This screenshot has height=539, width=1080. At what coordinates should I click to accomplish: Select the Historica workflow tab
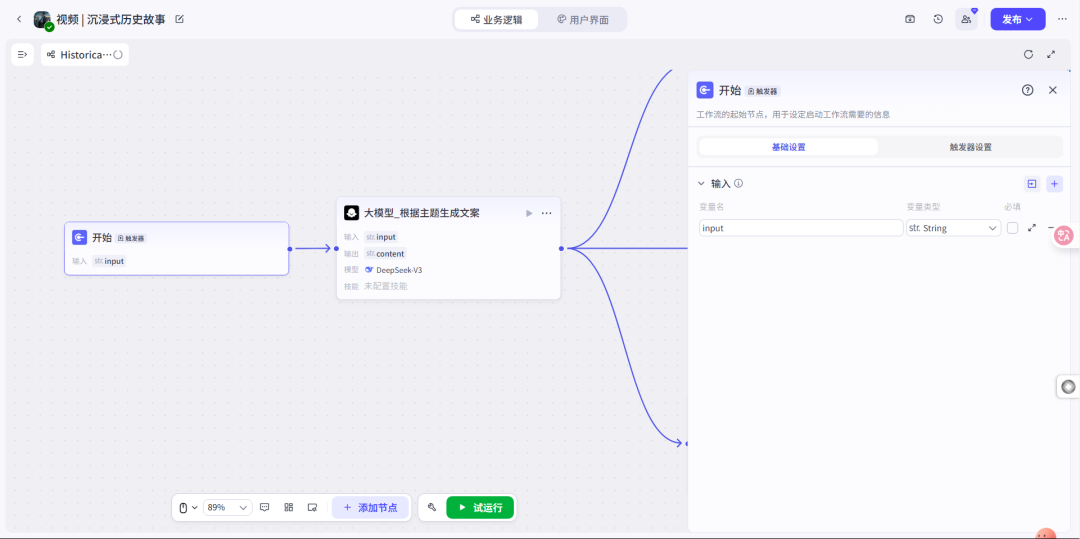(x=84, y=54)
